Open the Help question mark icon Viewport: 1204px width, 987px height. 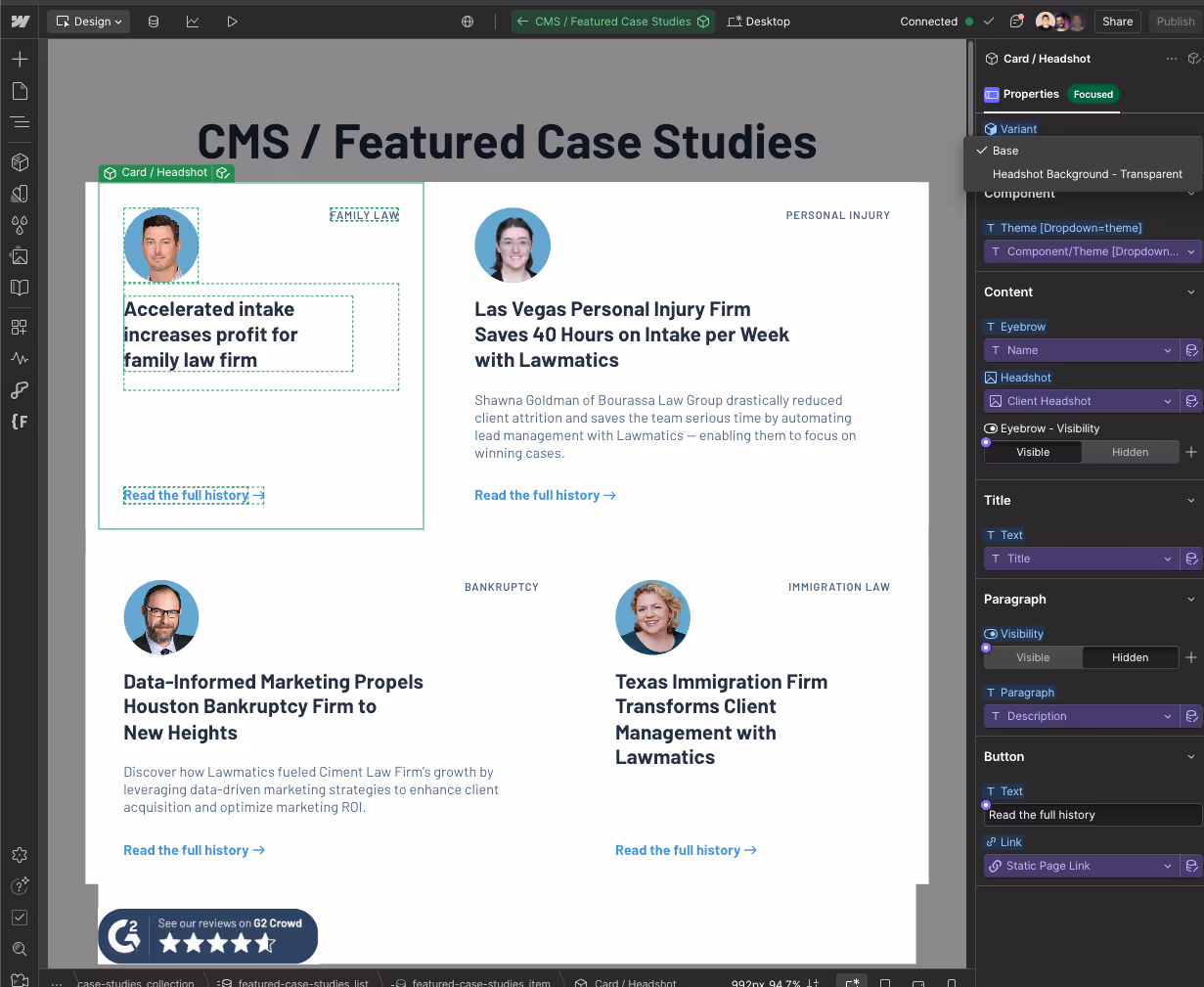(x=20, y=886)
